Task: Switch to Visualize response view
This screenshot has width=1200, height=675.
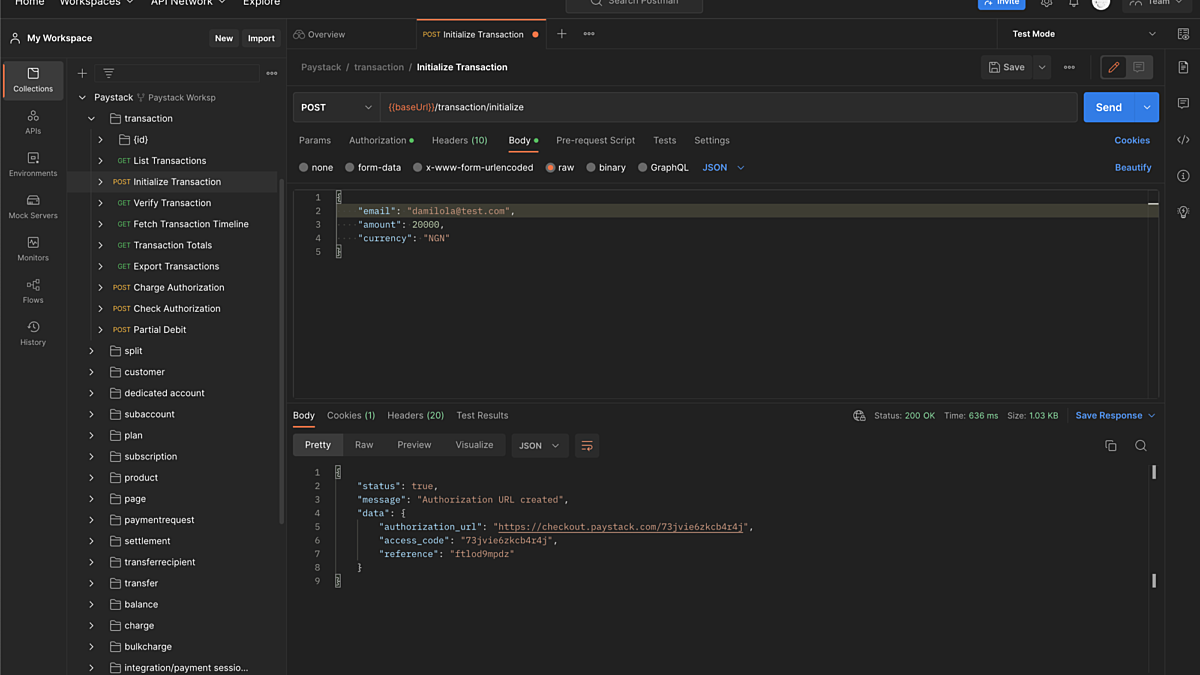Action: pos(474,445)
